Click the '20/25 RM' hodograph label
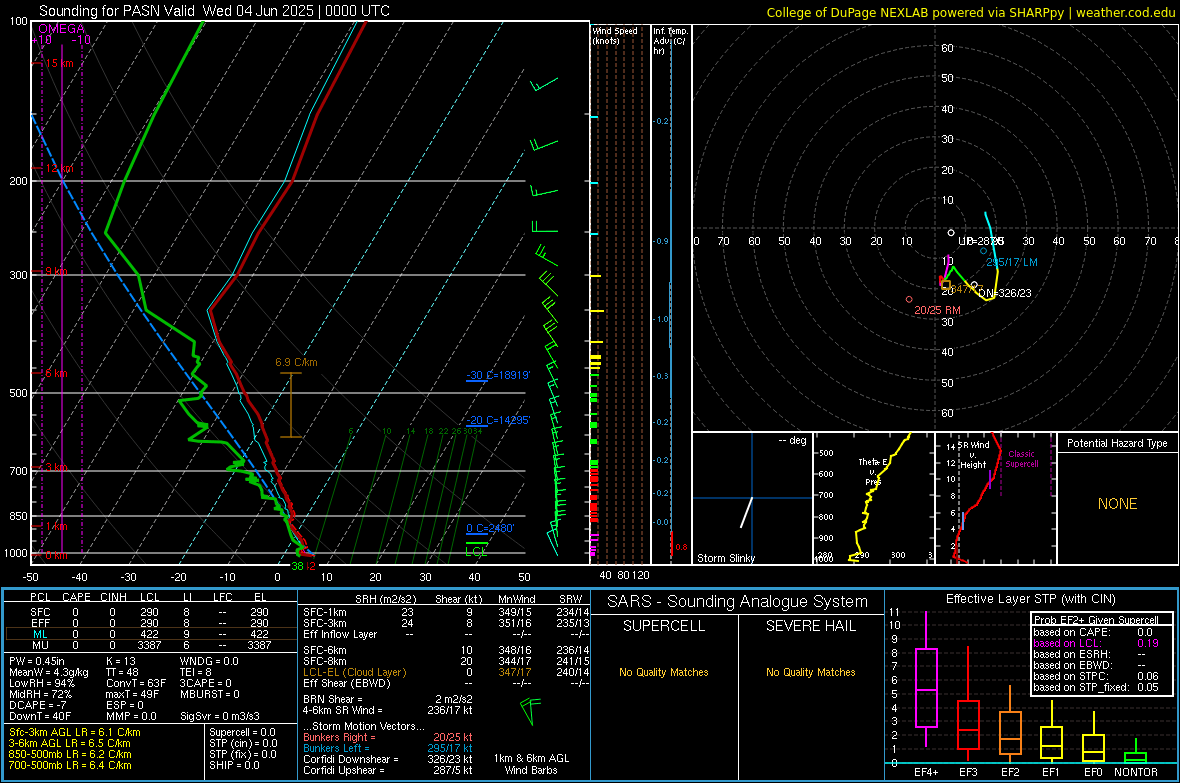Screen dimensions: 1180x783 [x=937, y=310]
